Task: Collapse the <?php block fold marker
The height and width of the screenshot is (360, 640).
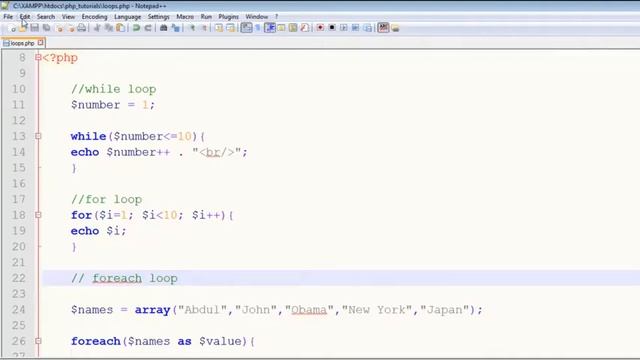Action: tap(38, 58)
